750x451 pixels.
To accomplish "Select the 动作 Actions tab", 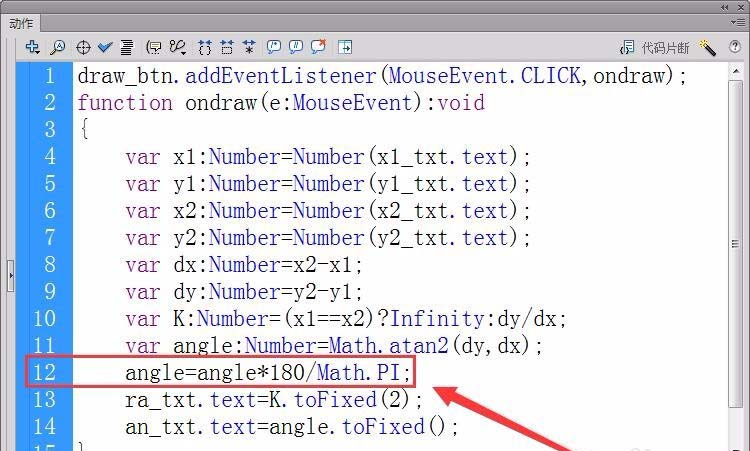I will pos(21,23).
